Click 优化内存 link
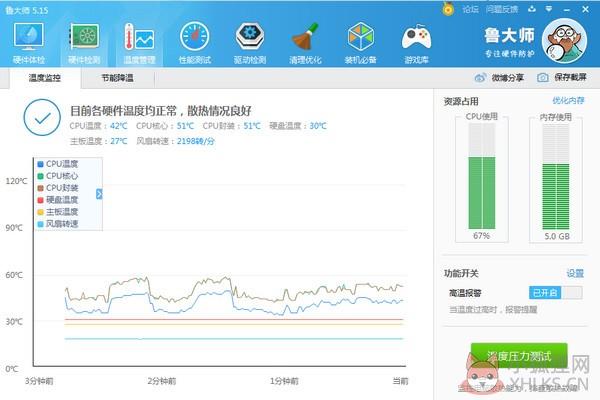 (x=568, y=101)
